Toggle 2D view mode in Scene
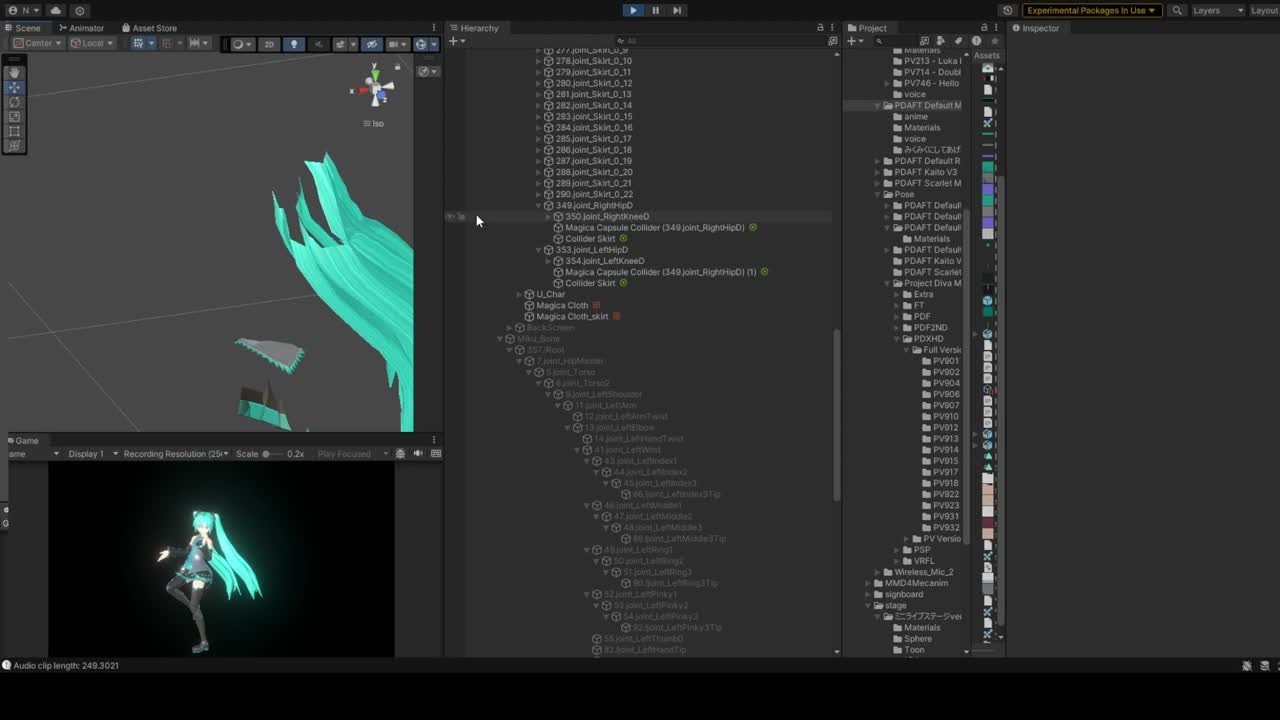 (x=268, y=44)
